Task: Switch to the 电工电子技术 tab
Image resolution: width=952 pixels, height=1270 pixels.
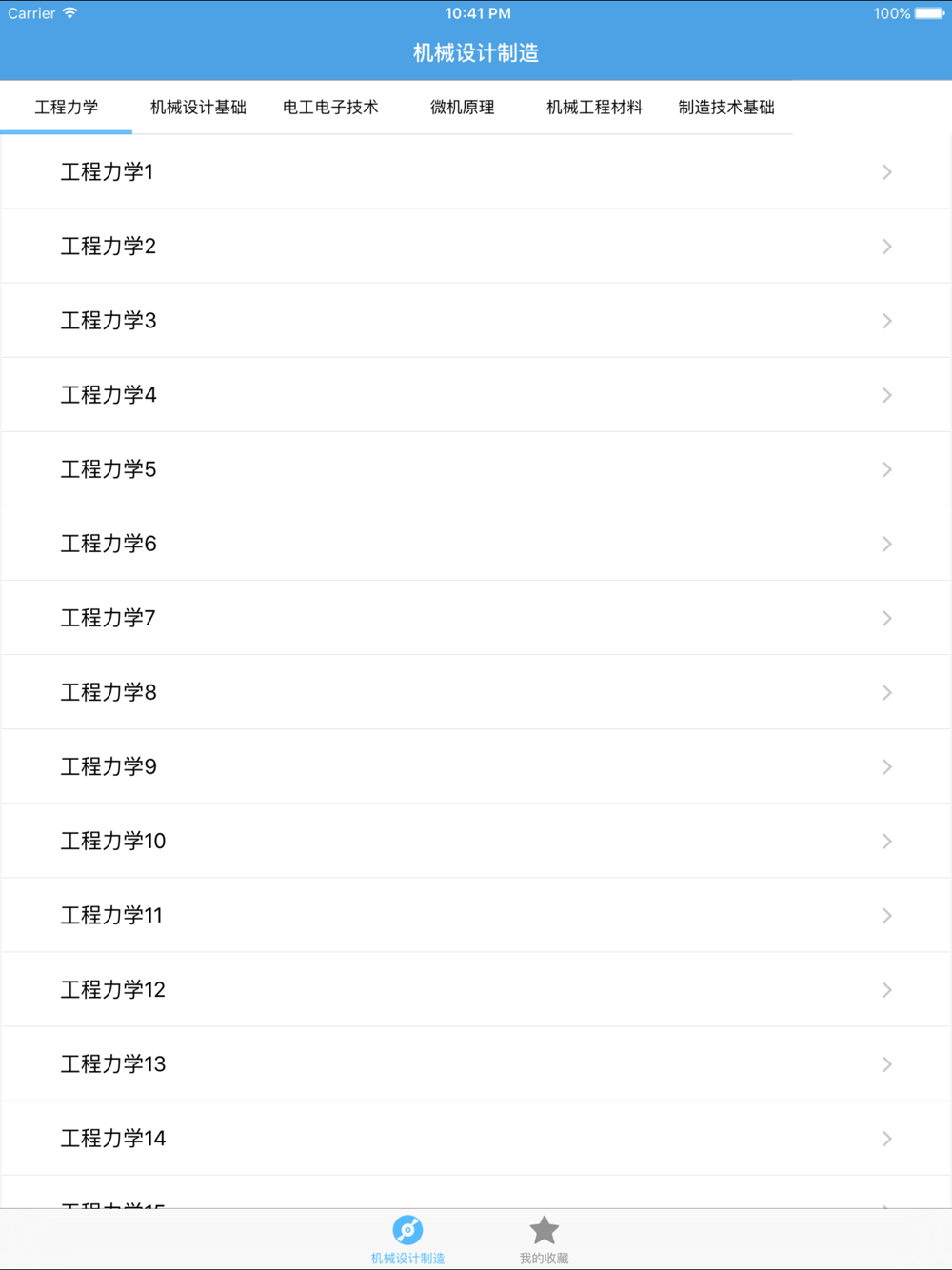Action: tap(330, 108)
